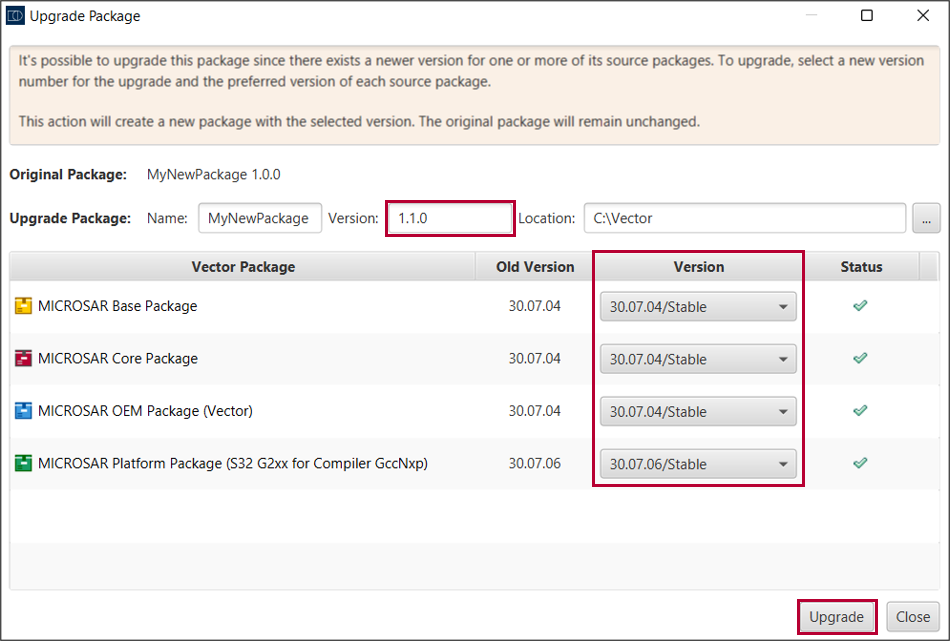The width and height of the screenshot is (950, 641).
Task: Open version dropdown for MICROSAR Base Package
Action: (x=698, y=307)
